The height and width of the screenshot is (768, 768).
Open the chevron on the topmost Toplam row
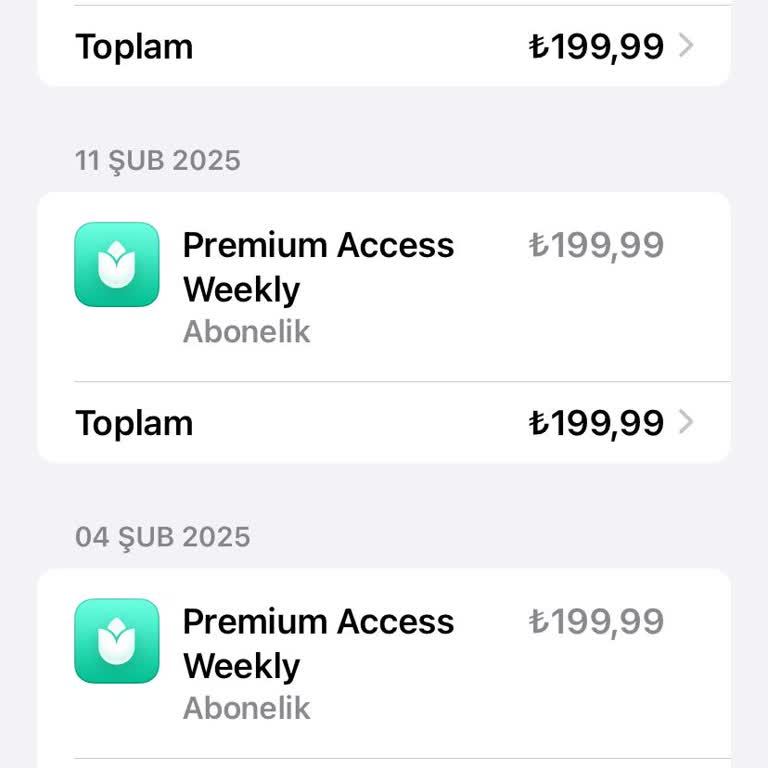(x=686, y=46)
